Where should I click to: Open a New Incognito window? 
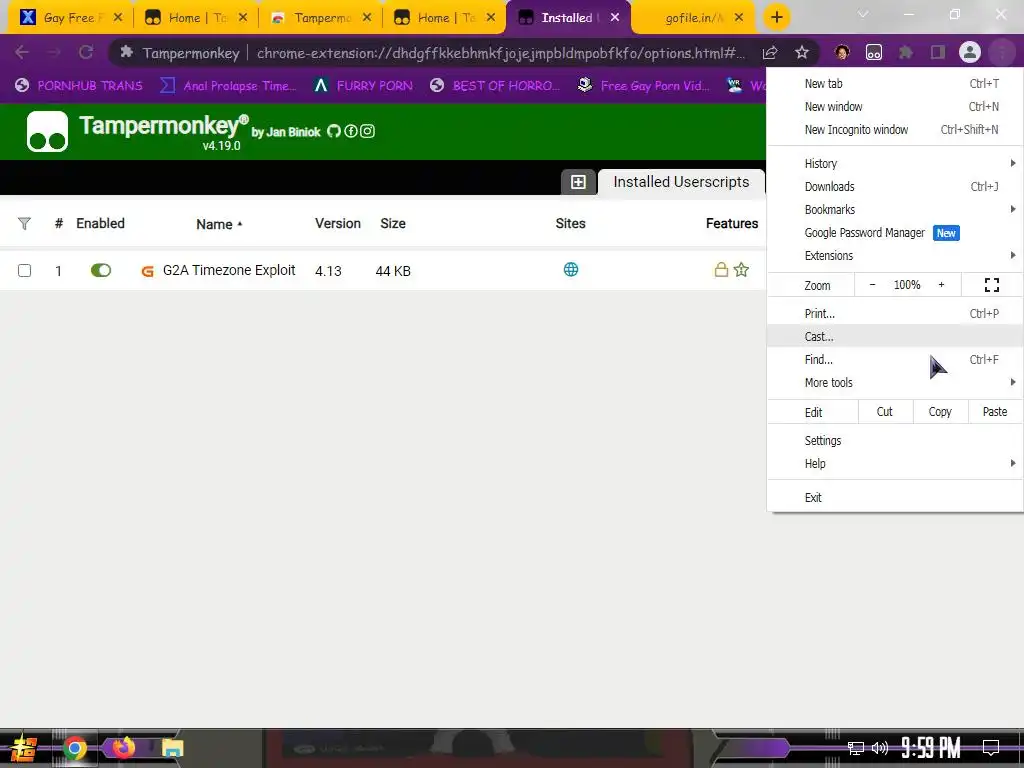pyautogui.click(x=895, y=129)
